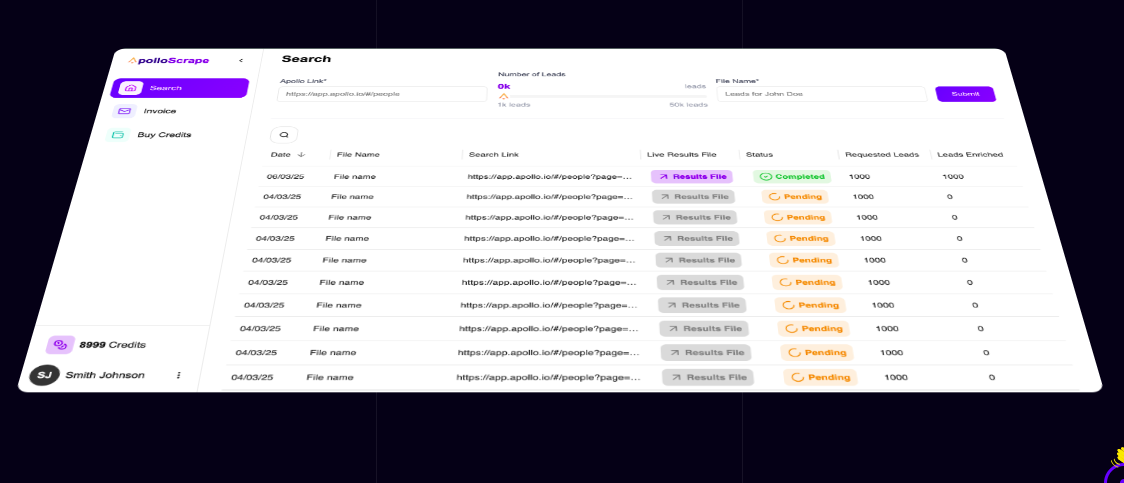This screenshot has width=1124, height=483.
Task: Click the green Completed status badge
Action: pos(791,176)
